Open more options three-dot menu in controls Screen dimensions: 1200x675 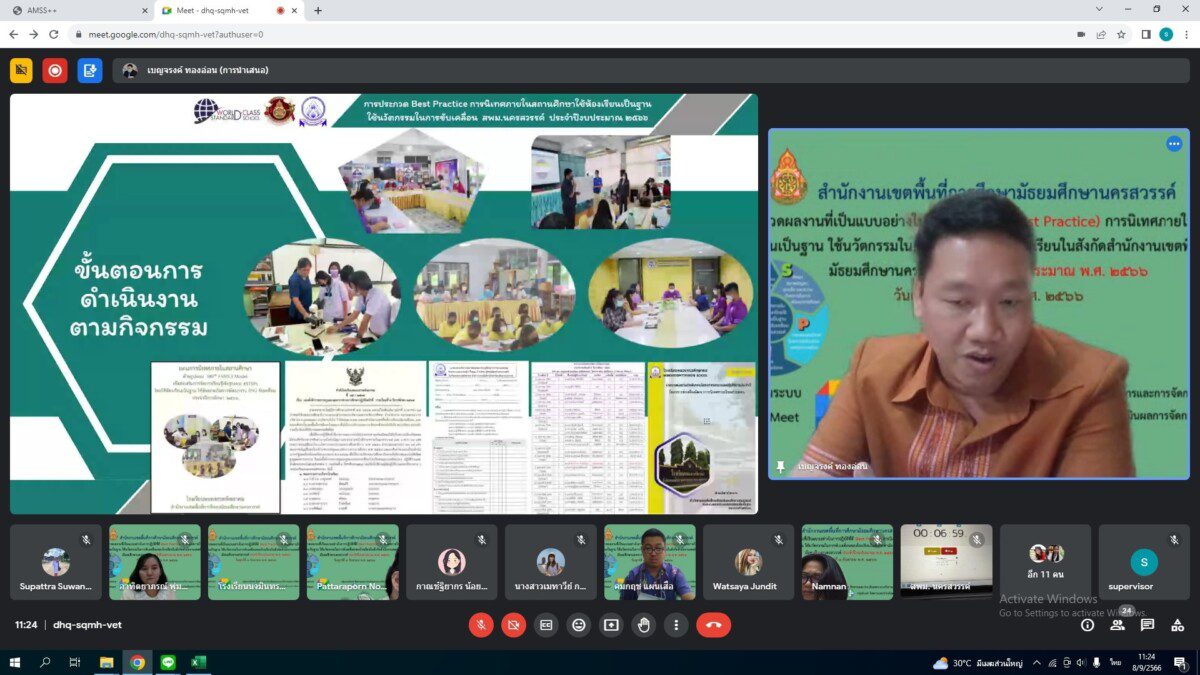(677, 625)
